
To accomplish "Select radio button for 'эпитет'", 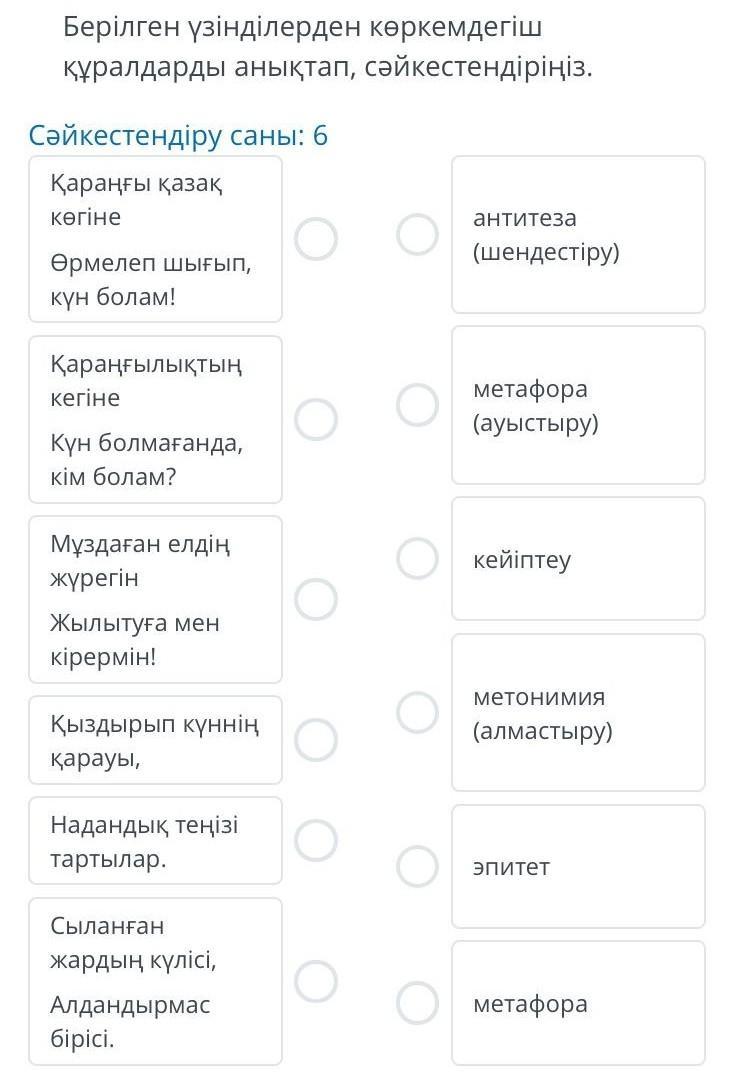I will point(418,866).
